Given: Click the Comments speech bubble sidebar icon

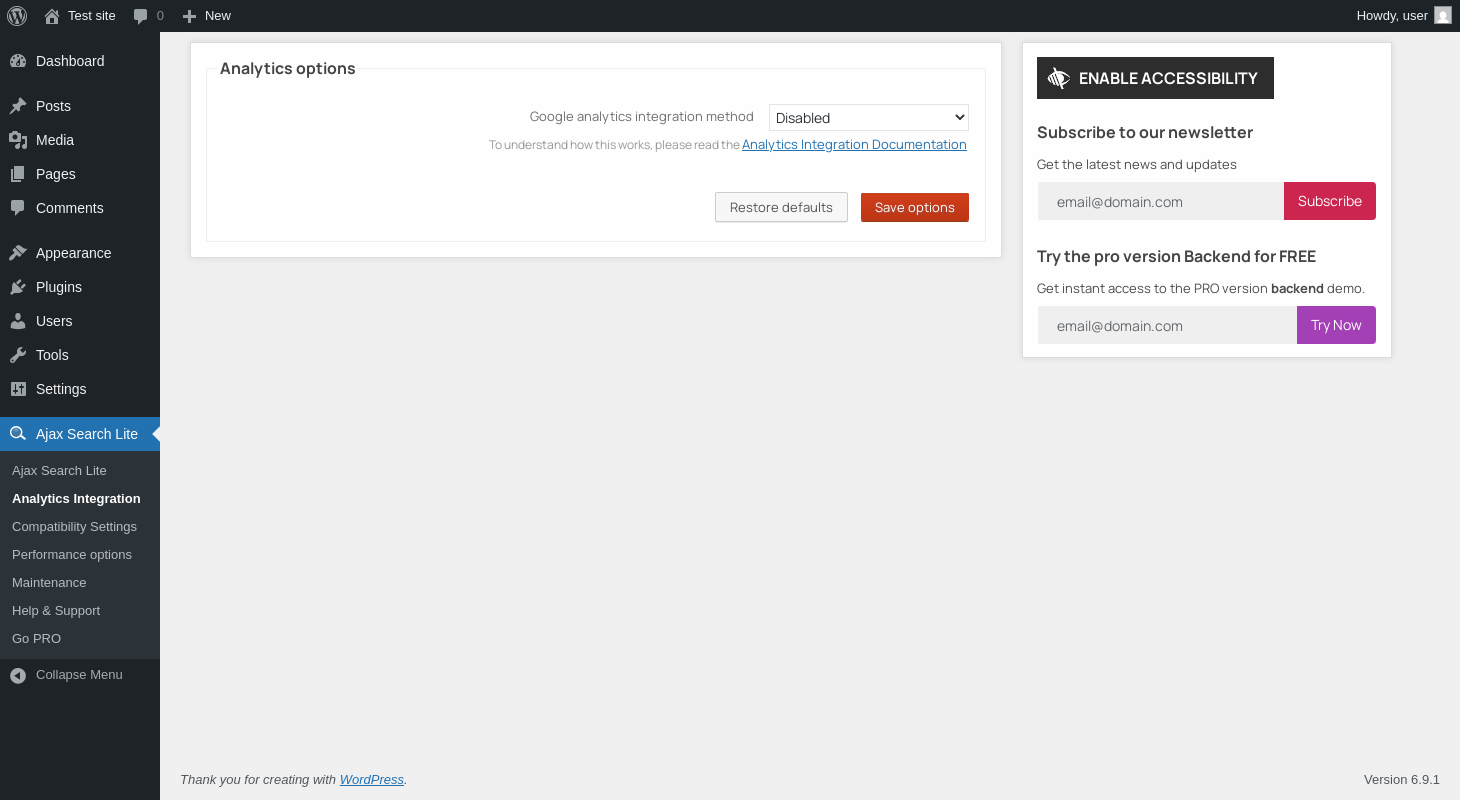Looking at the screenshot, I should [18, 208].
